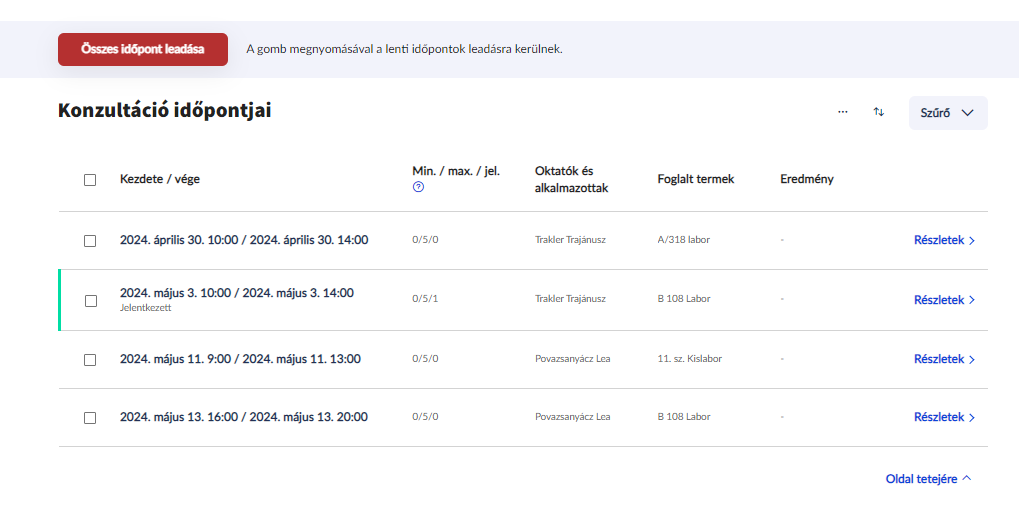The width and height of the screenshot is (1019, 524).
Task: Open Részletek for the május 3. appointment
Action: (944, 300)
